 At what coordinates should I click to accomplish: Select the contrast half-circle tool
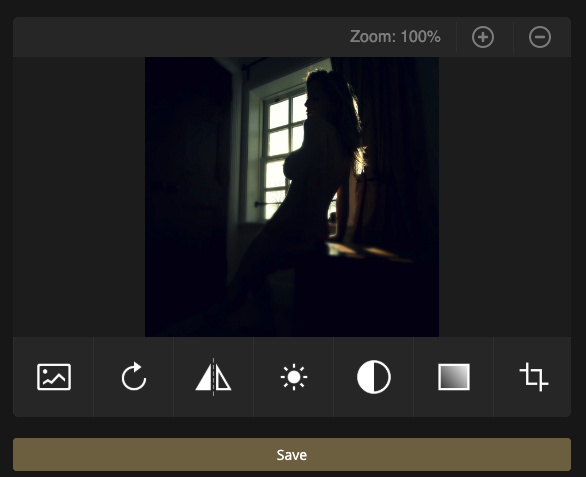374,377
